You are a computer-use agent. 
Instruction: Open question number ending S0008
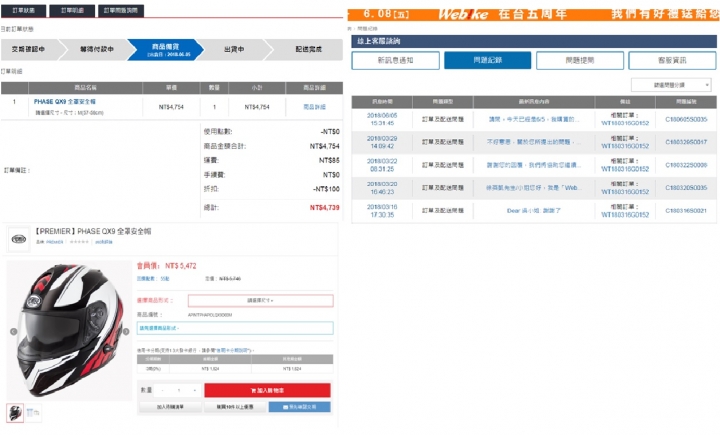[686, 165]
